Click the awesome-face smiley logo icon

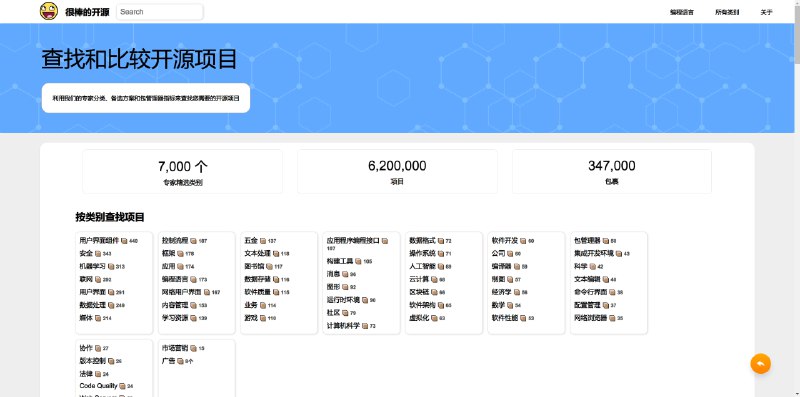coord(49,11)
